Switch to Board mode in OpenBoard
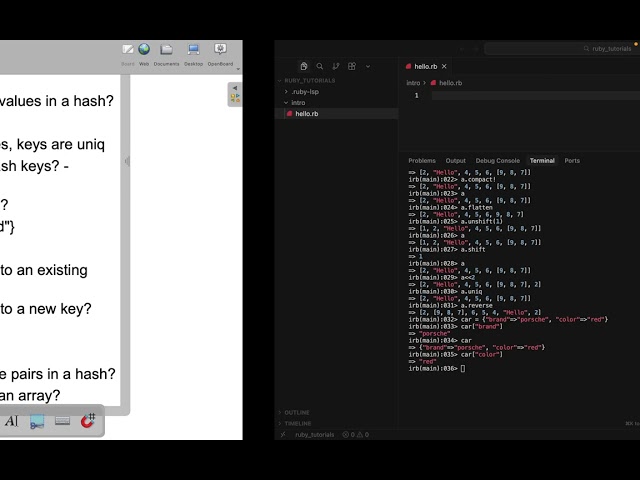Image resolution: width=640 pixels, height=480 pixels. (128, 54)
